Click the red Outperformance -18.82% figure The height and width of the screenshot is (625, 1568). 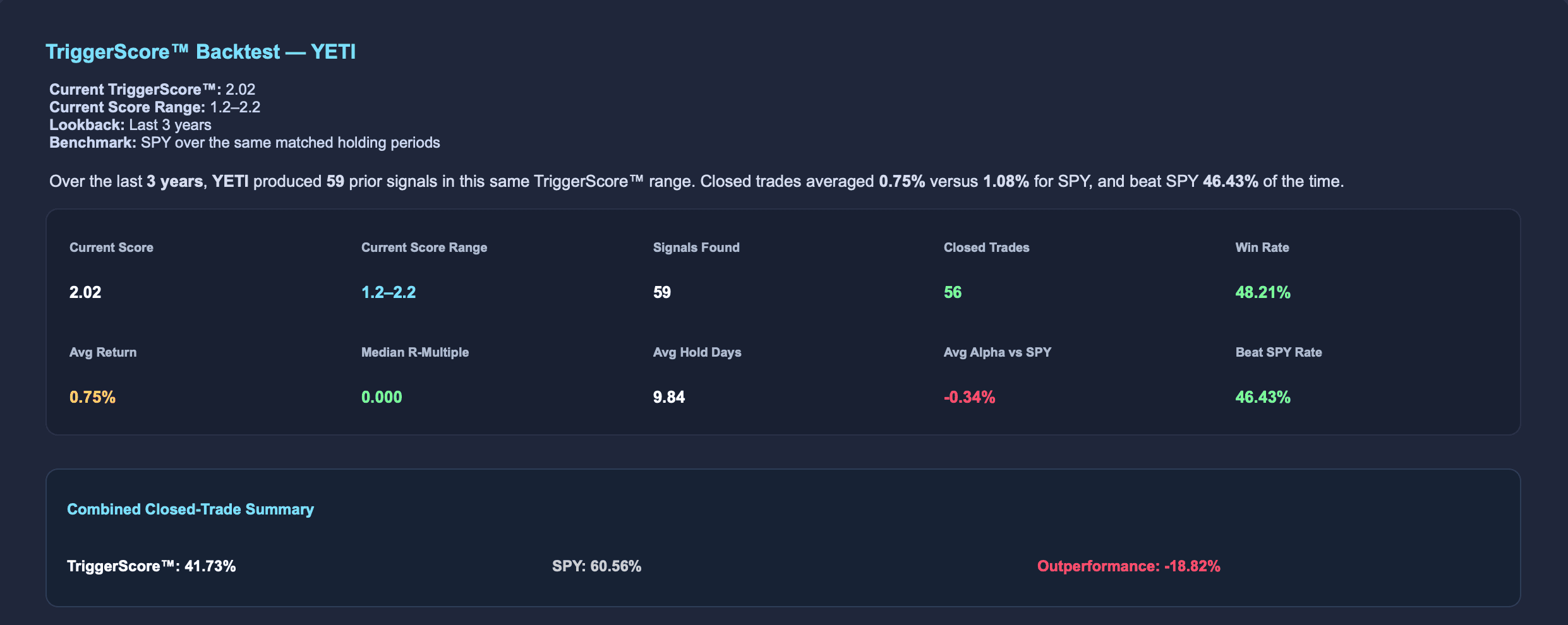tap(1128, 566)
